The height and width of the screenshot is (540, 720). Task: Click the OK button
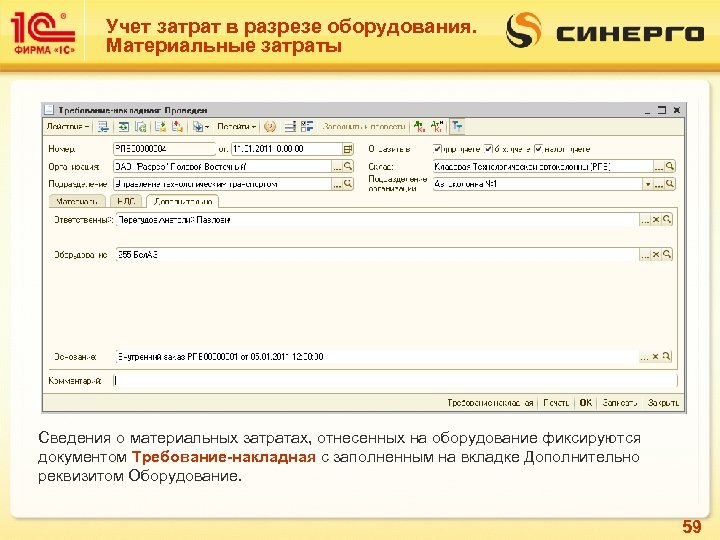tap(585, 403)
